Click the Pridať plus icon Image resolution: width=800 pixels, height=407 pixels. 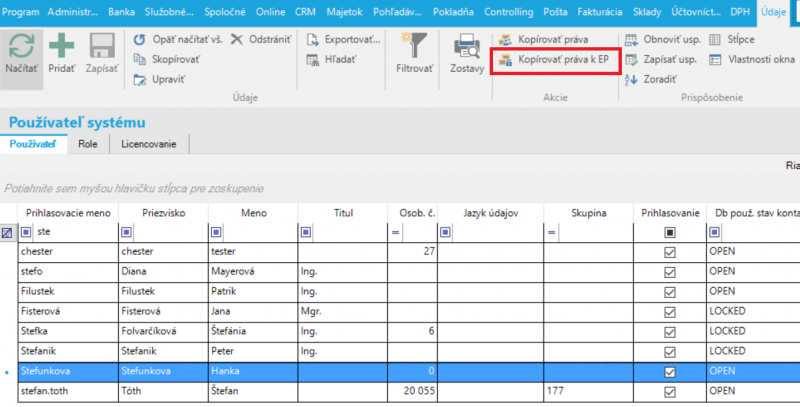[62, 46]
